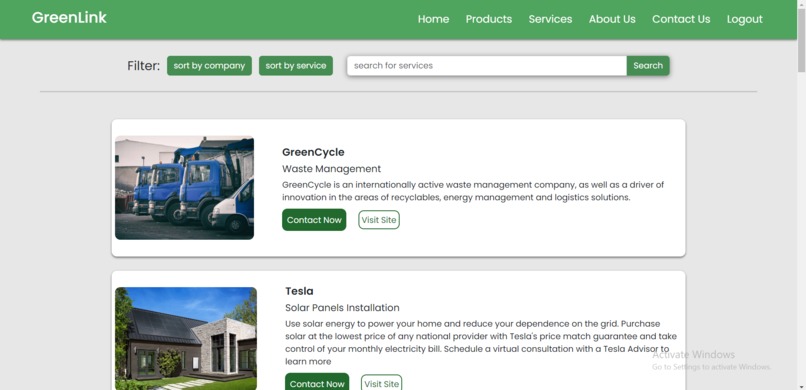Click the page's vertical scrollbar thumb
This screenshot has width=806, height=390.
[x=801, y=40]
